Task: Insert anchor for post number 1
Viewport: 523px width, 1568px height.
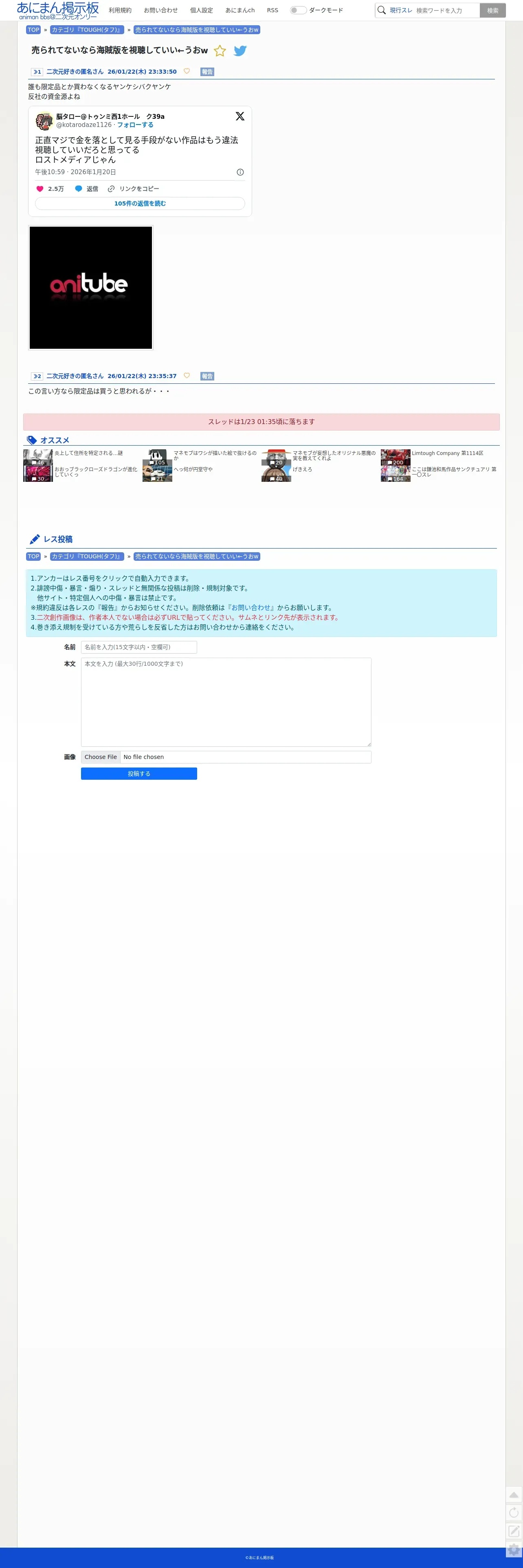Action: pyautogui.click(x=37, y=72)
